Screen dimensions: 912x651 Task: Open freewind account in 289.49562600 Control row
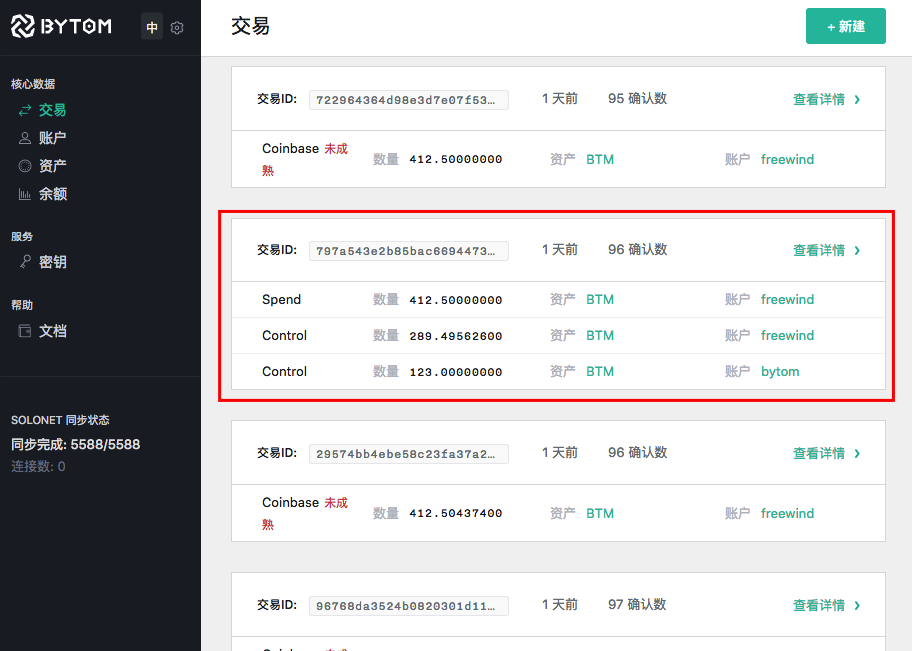tap(787, 336)
